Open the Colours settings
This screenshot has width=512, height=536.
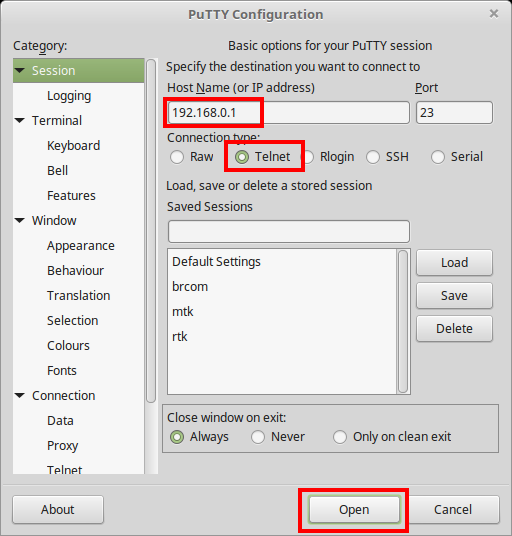68,346
